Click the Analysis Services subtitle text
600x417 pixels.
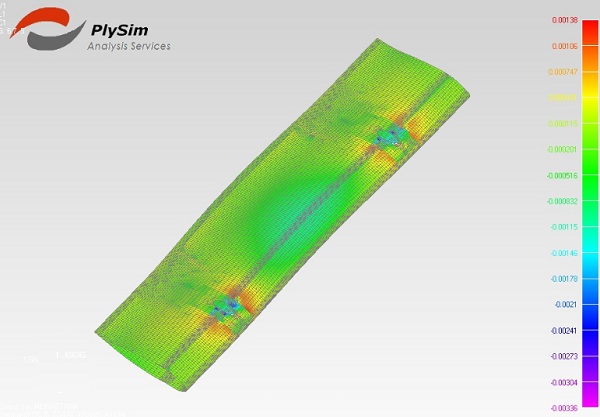coord(129,46)
